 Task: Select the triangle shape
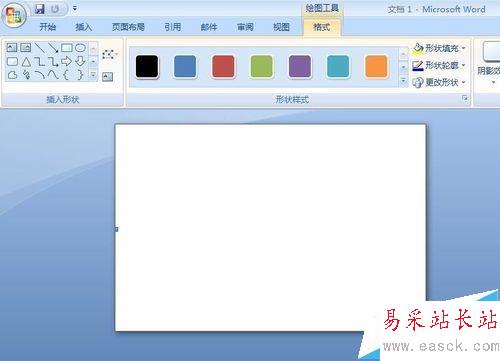pyautogui.click(x=26, y=62)
